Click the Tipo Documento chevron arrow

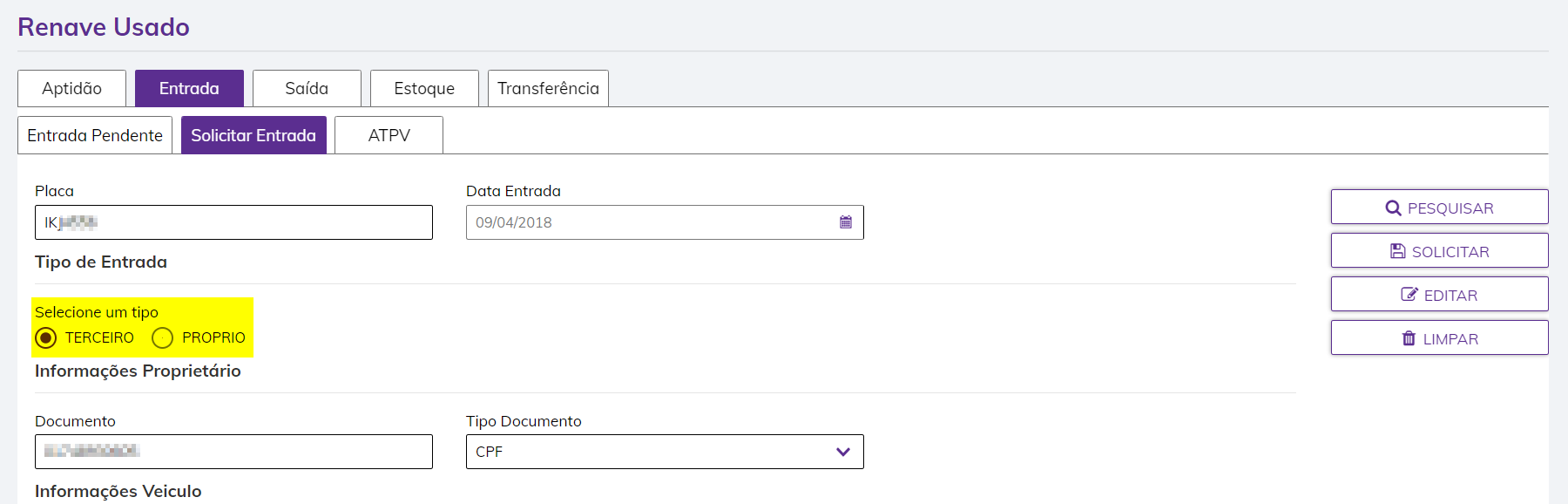842,452
